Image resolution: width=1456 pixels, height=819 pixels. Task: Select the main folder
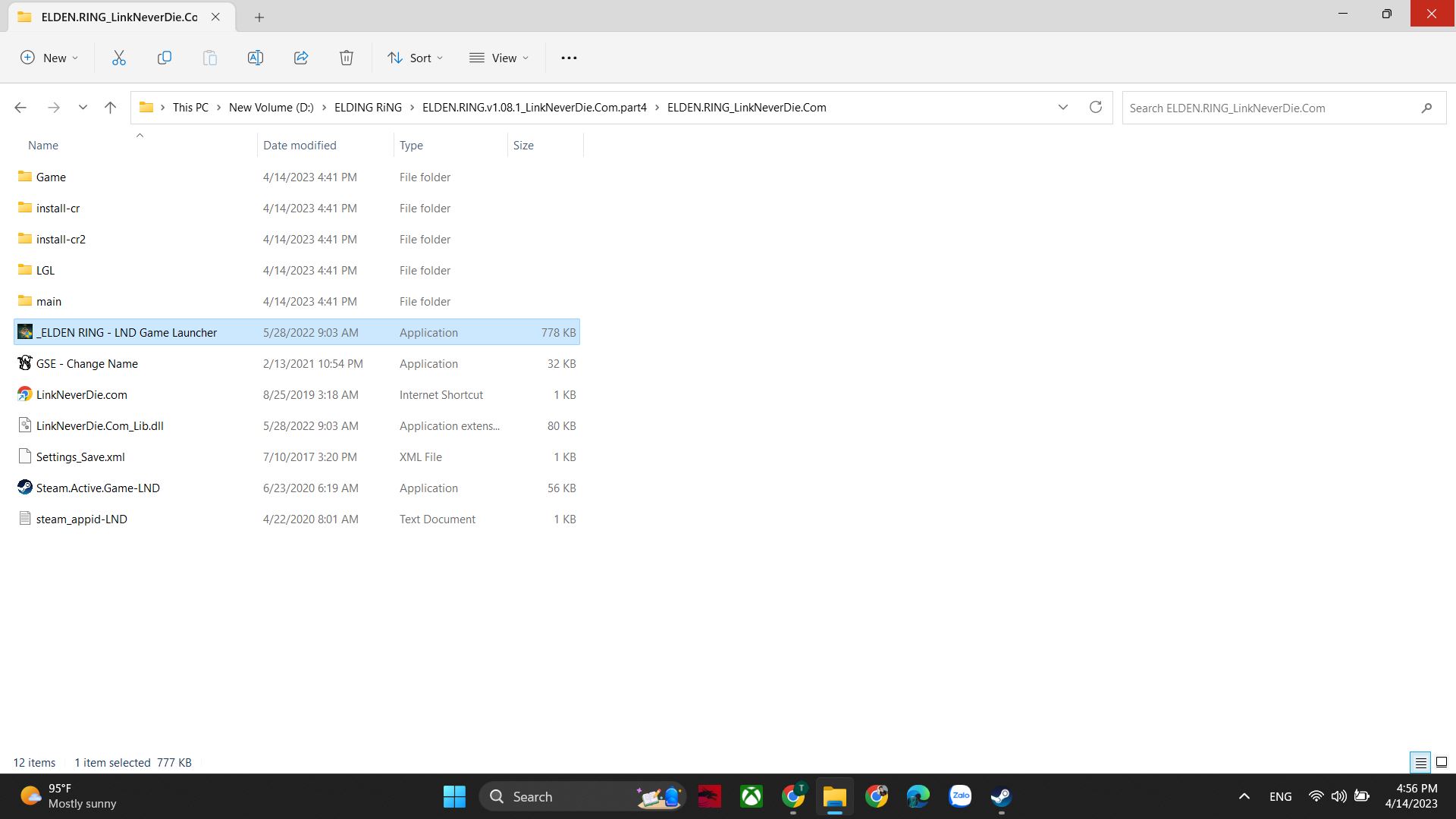coord(297,301)
